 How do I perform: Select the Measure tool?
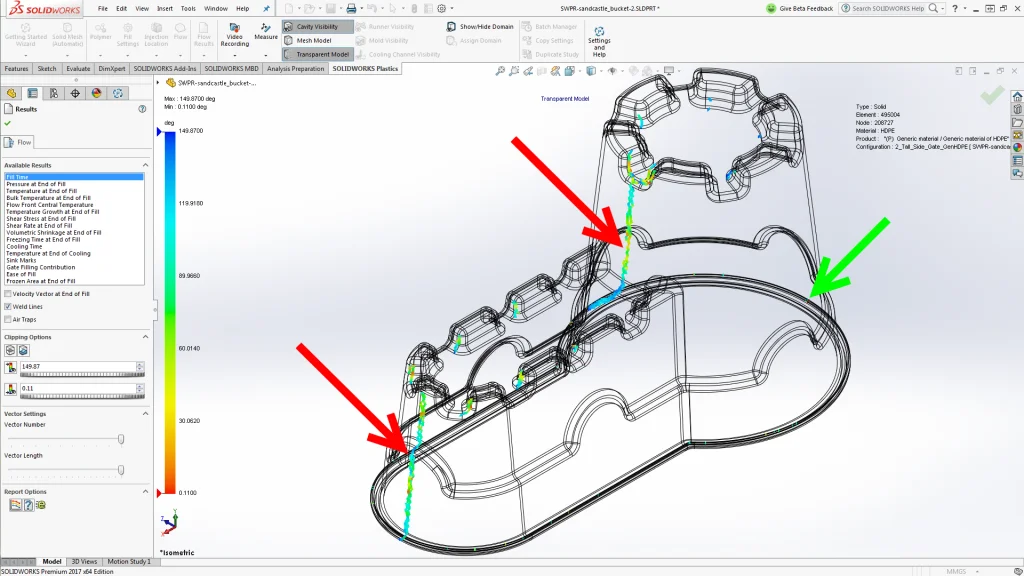[x=266, y=31]
